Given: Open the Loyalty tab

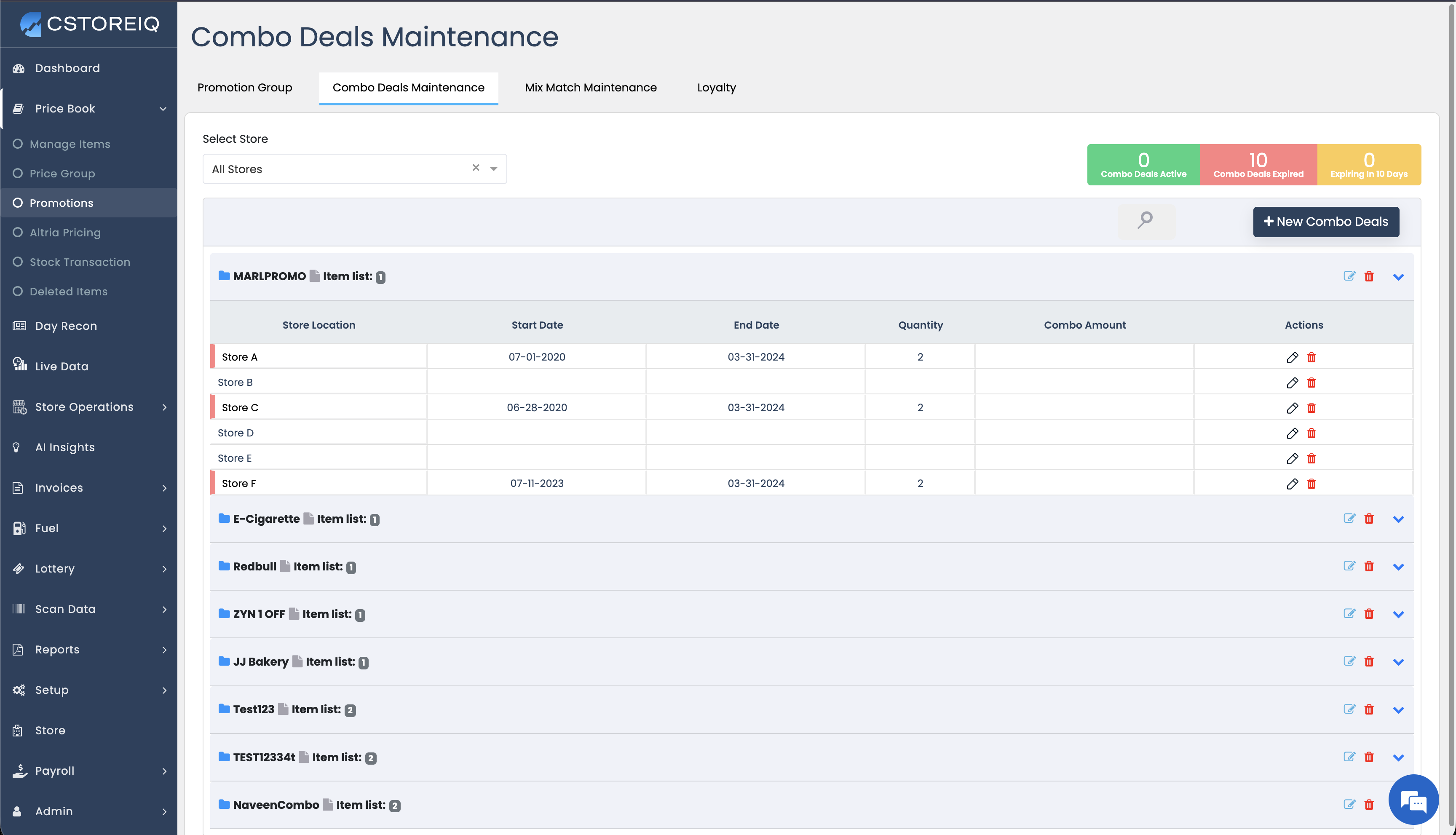Looking at the screenshot, I should pos(716,88).
